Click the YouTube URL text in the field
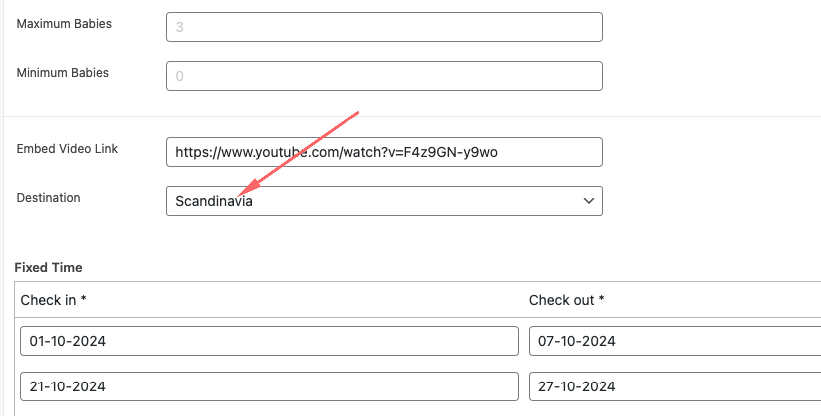The width and height of the screenshot is (821, 416). coord(336,152)
